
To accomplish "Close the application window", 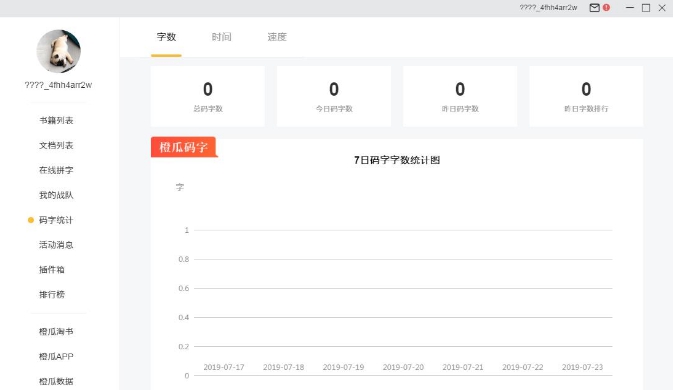I will click(662, 8).
